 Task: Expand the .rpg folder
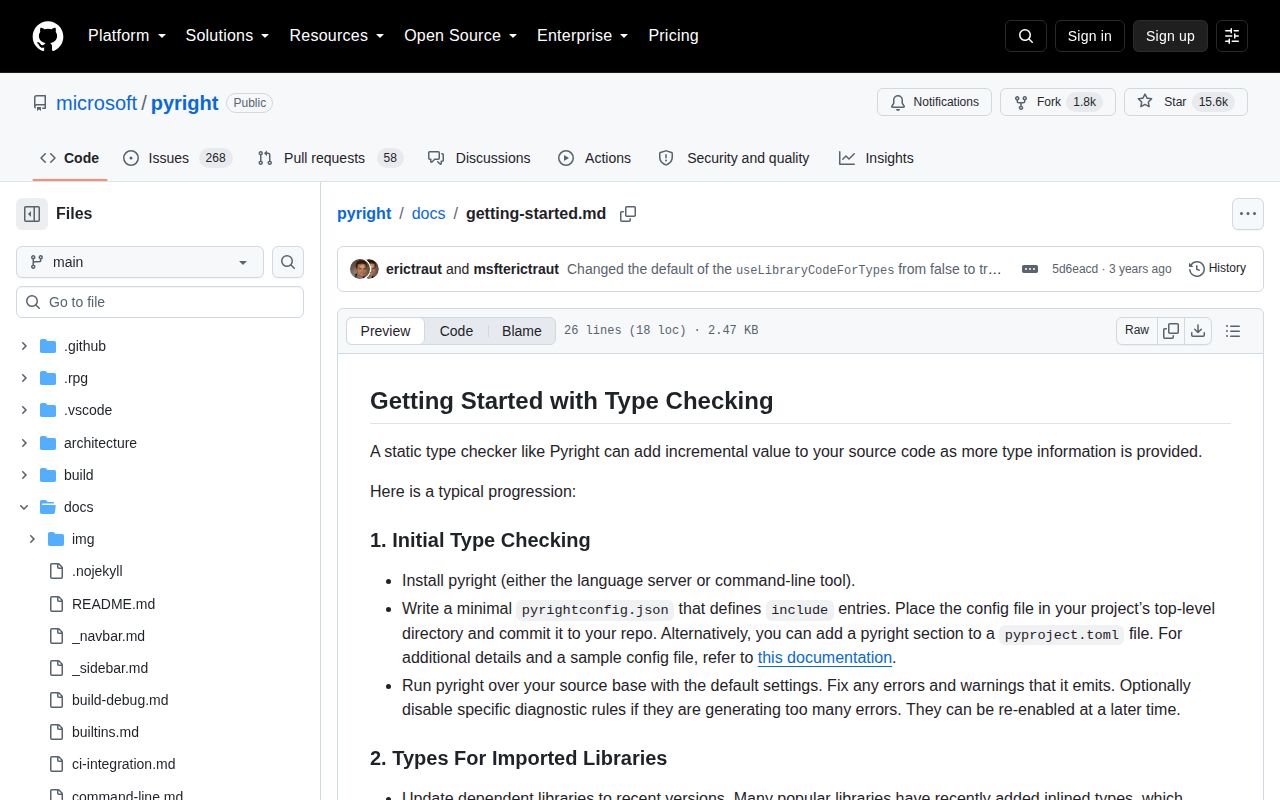(24, 378)
